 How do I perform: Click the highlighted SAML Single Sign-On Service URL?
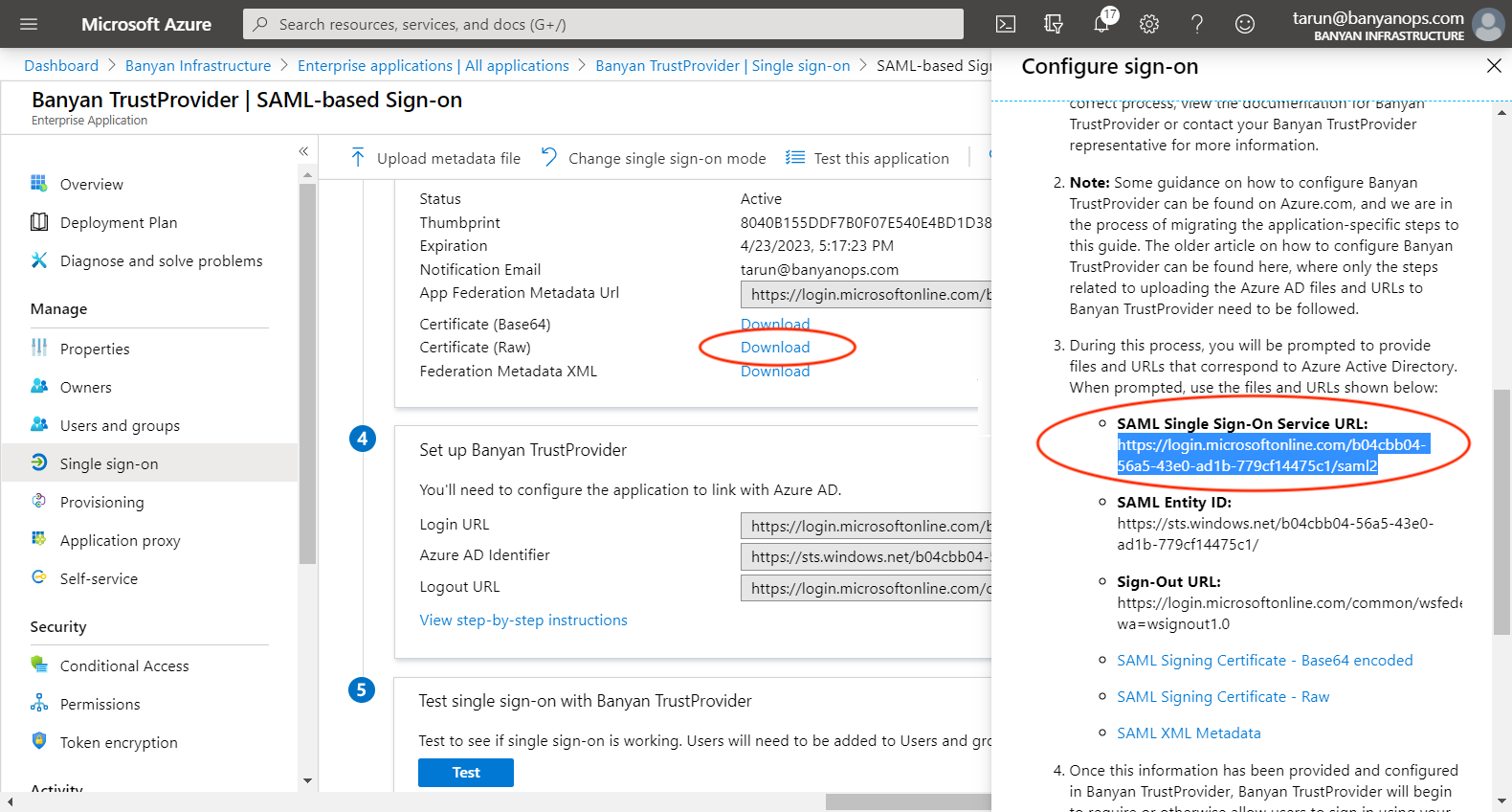pyautogui.click(x=1272, y=455)
